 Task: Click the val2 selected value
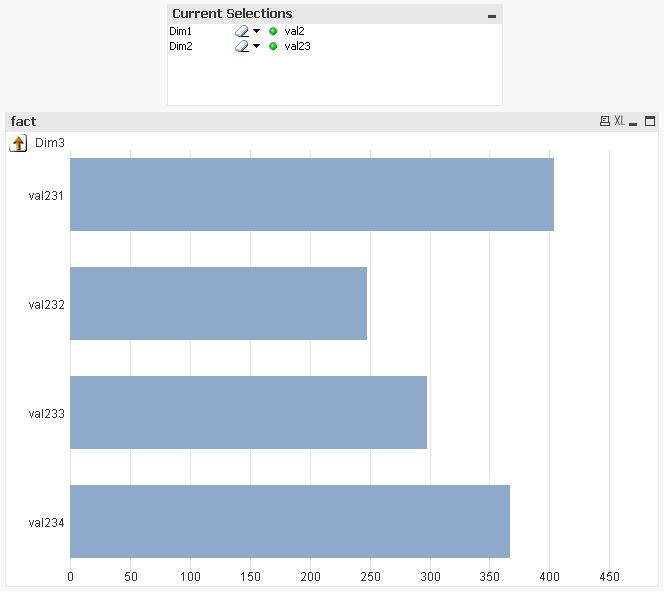click(x=294, y=31)
